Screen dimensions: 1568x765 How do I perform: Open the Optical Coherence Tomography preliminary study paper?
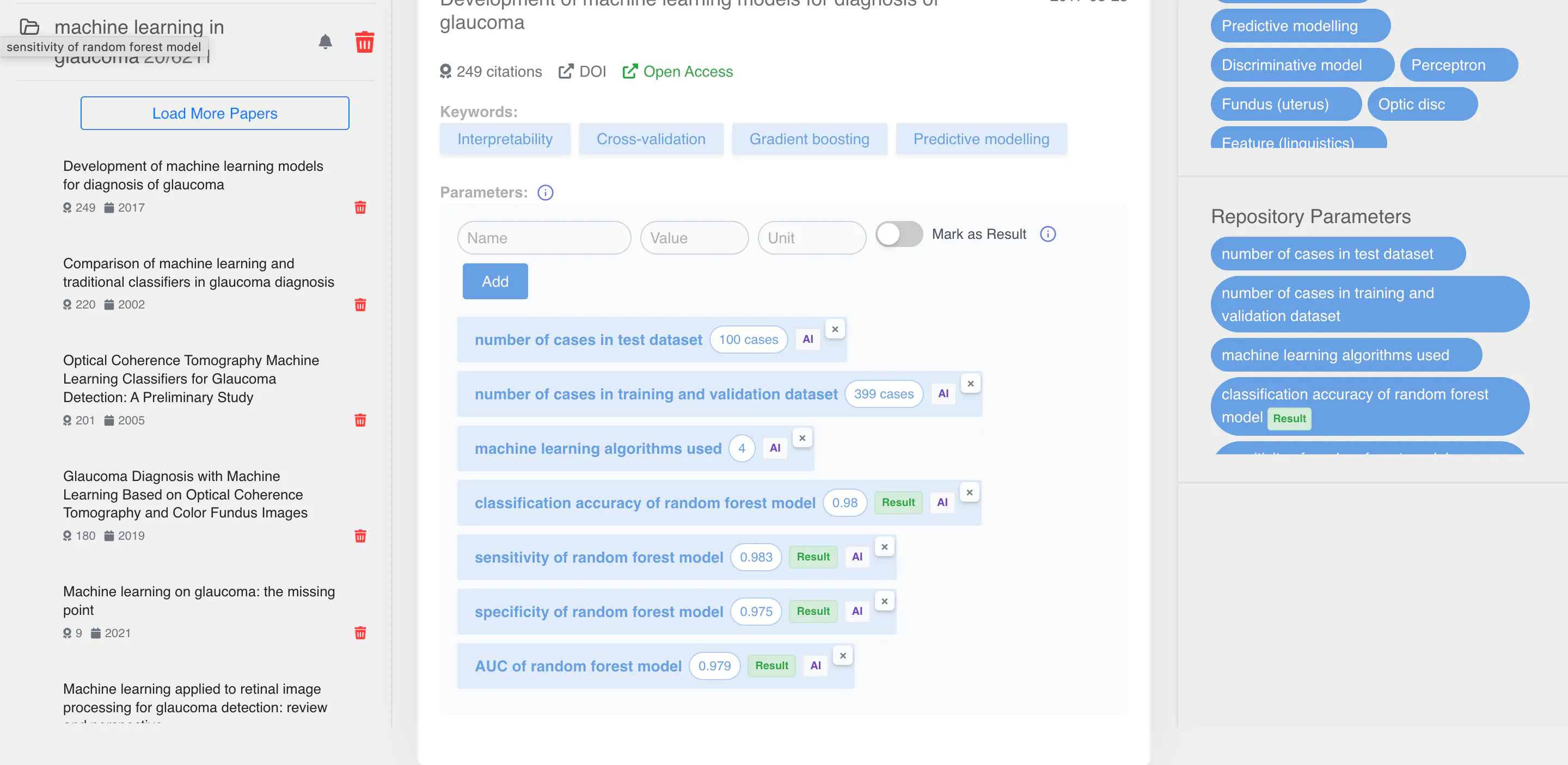(x=191, y=379)
